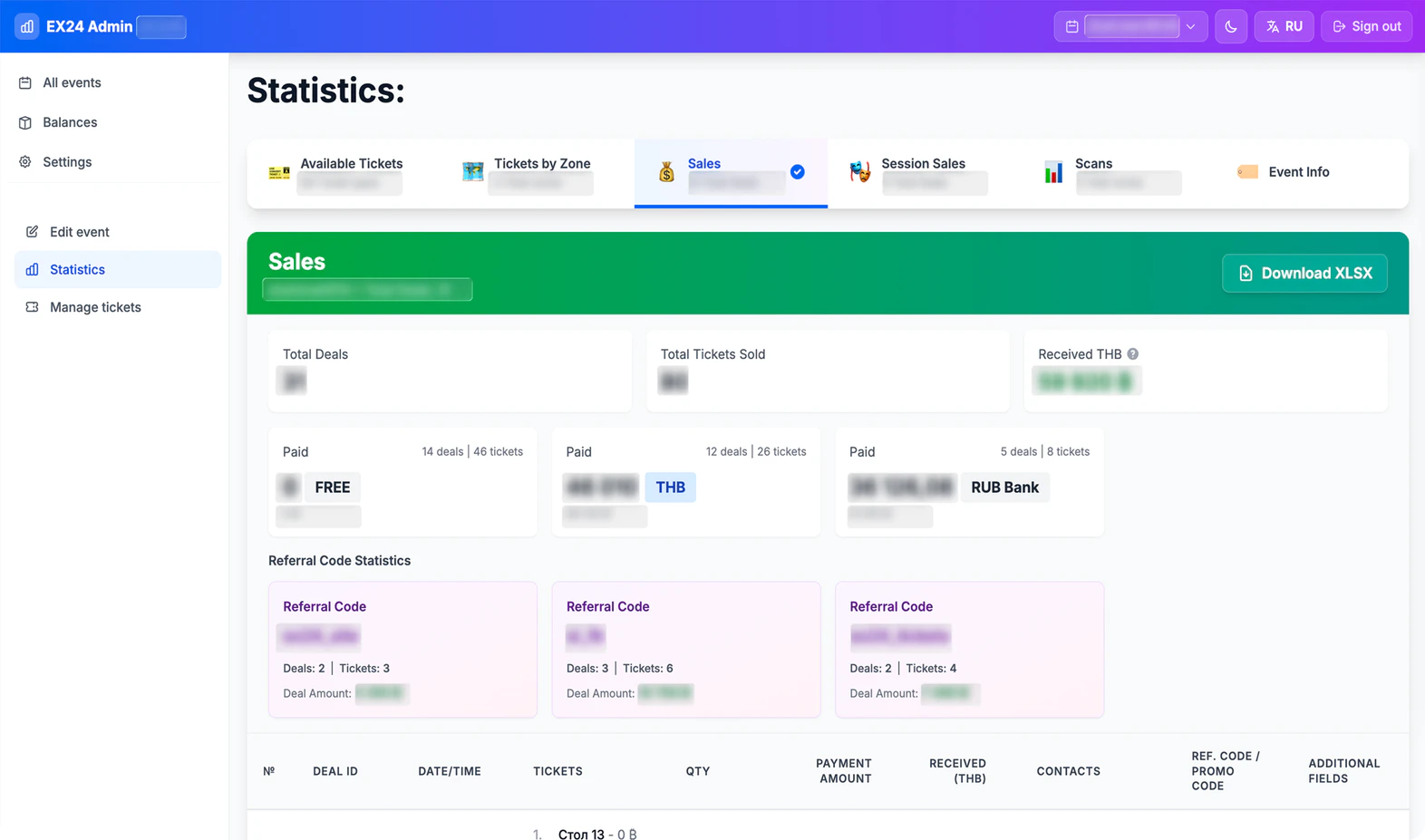
Task: Sign out of the admin panel
Action: tap(1366, 26)
